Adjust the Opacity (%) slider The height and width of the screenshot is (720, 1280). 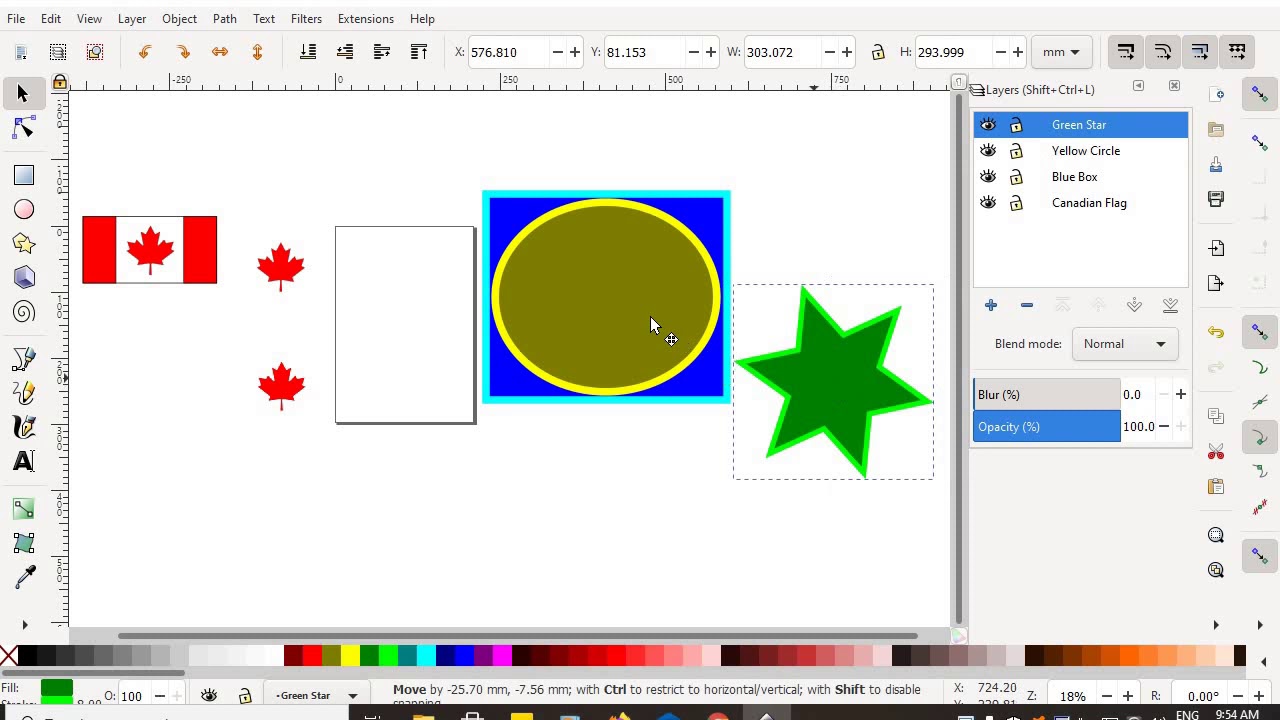[x=1047, y=427]
